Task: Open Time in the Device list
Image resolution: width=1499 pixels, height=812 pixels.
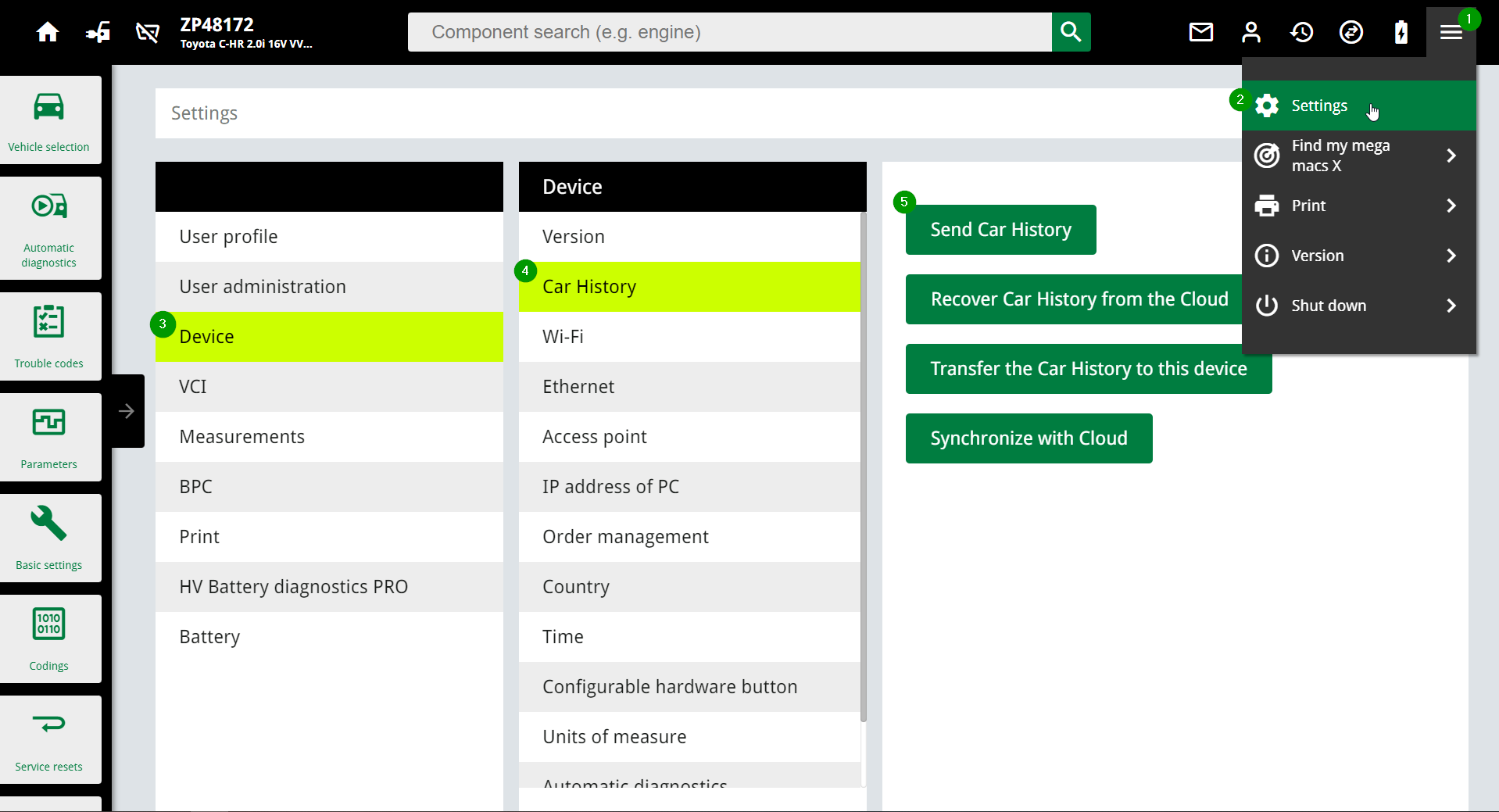Action: click(689, 637)
